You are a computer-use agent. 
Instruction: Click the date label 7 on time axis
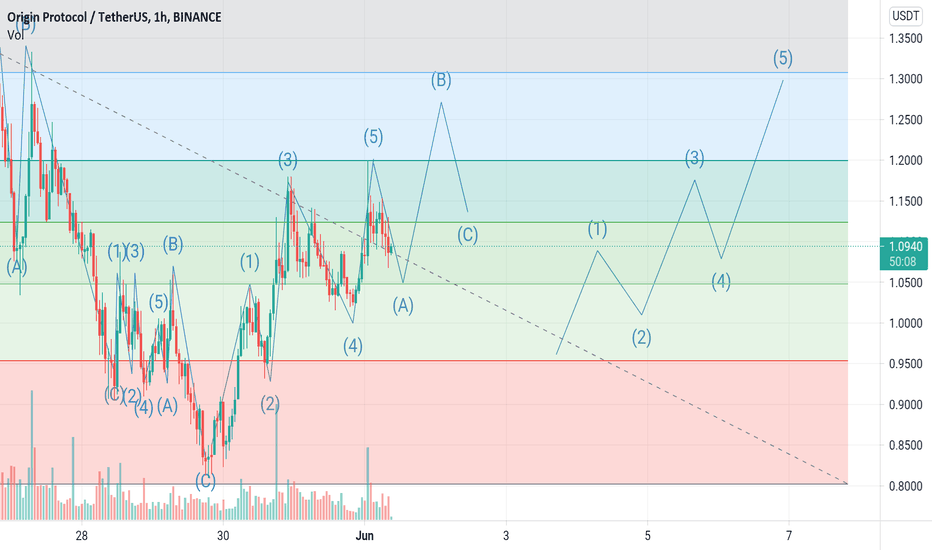(789, 536)
